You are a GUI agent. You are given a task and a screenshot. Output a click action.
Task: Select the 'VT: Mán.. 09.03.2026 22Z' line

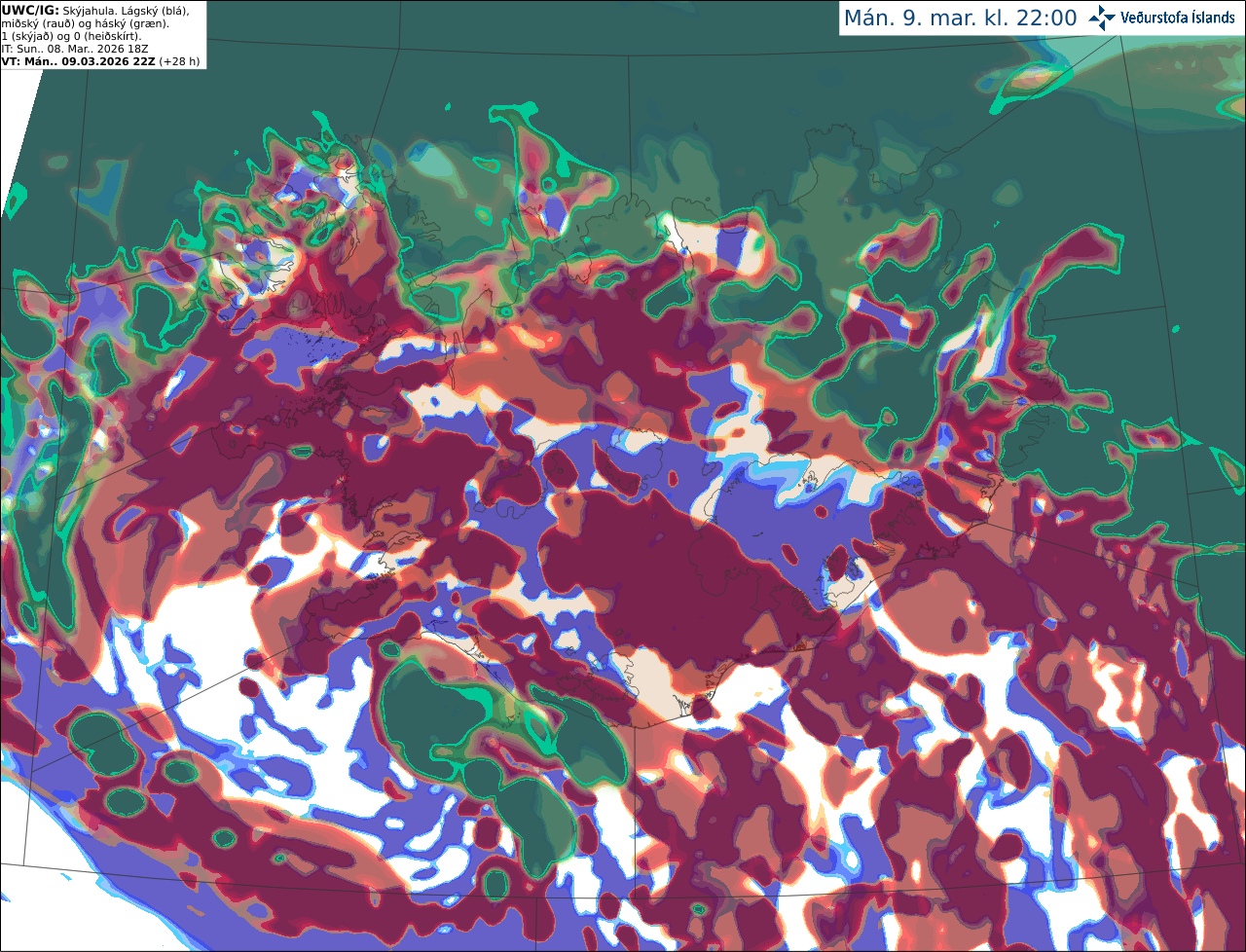click(79, 61)
